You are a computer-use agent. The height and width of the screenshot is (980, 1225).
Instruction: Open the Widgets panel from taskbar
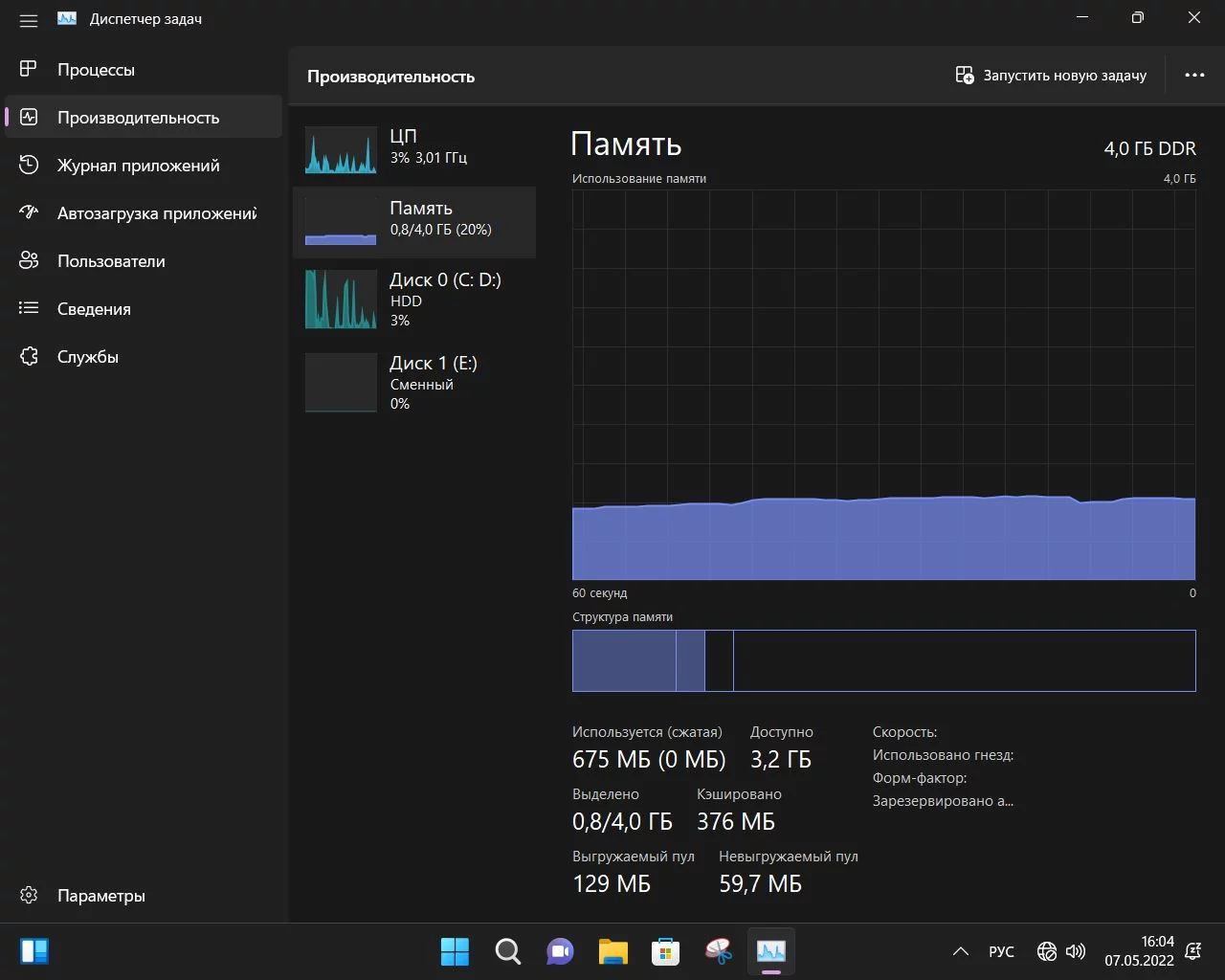coord(34,951)
